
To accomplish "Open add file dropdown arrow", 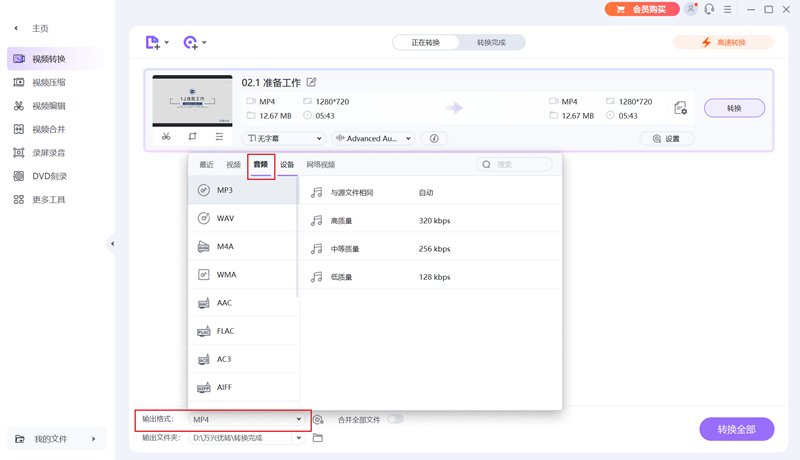I will tap(166, 42).
